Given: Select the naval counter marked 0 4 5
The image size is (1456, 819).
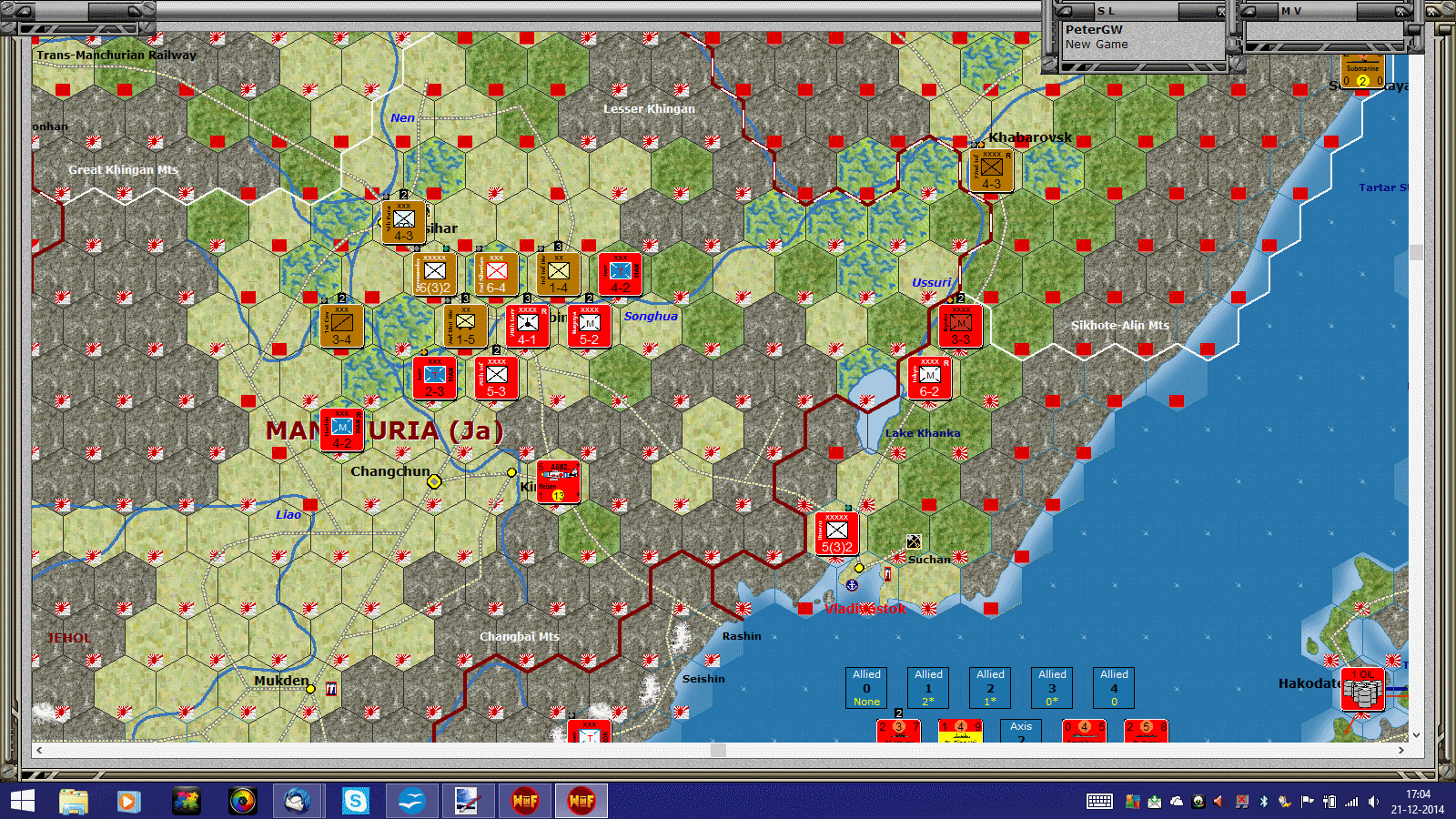Looking at the screenshot, I should (1085, 731).
